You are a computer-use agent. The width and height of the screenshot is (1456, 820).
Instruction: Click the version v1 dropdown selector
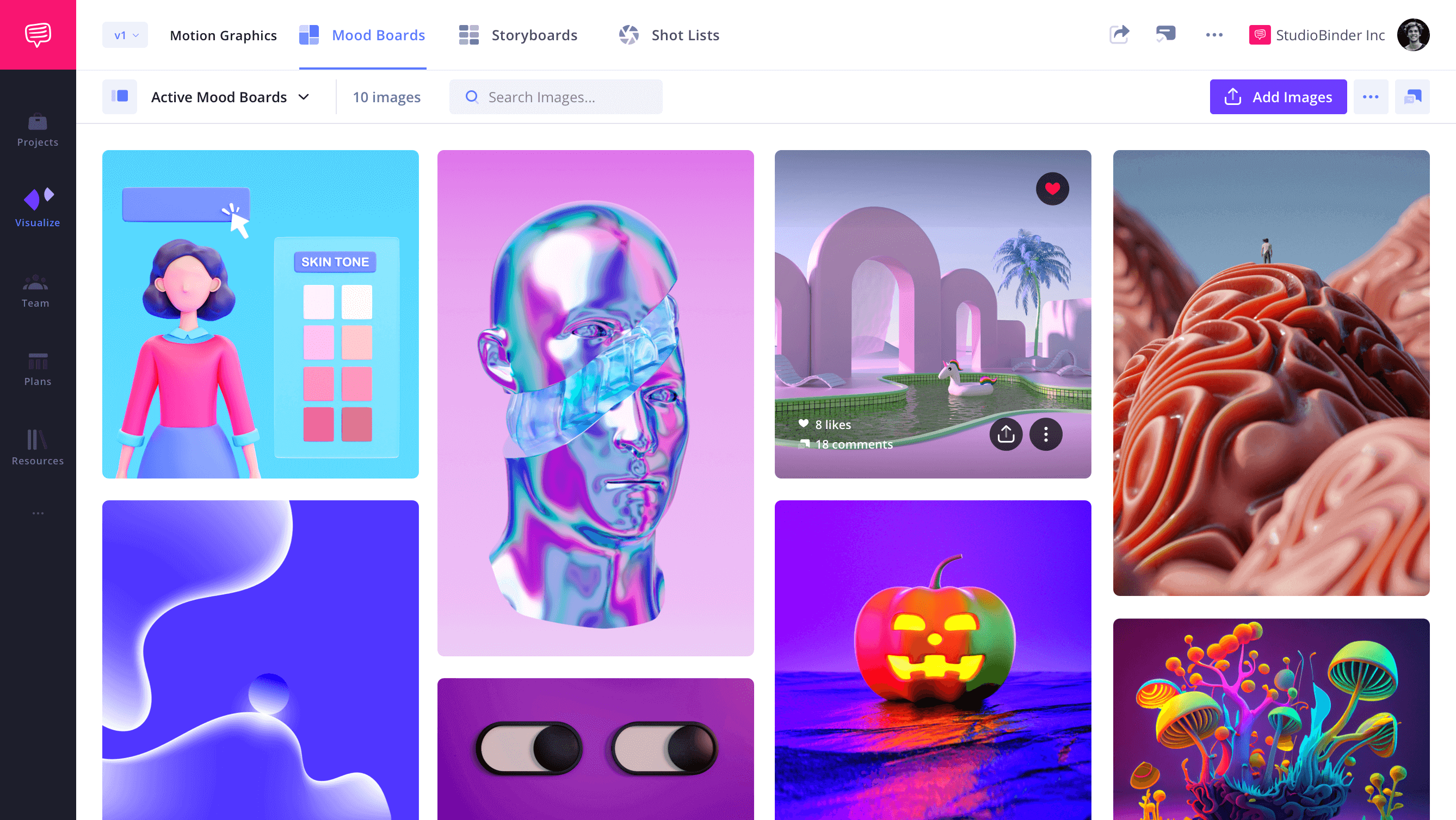pyautogui.click(x=125, y=35)
